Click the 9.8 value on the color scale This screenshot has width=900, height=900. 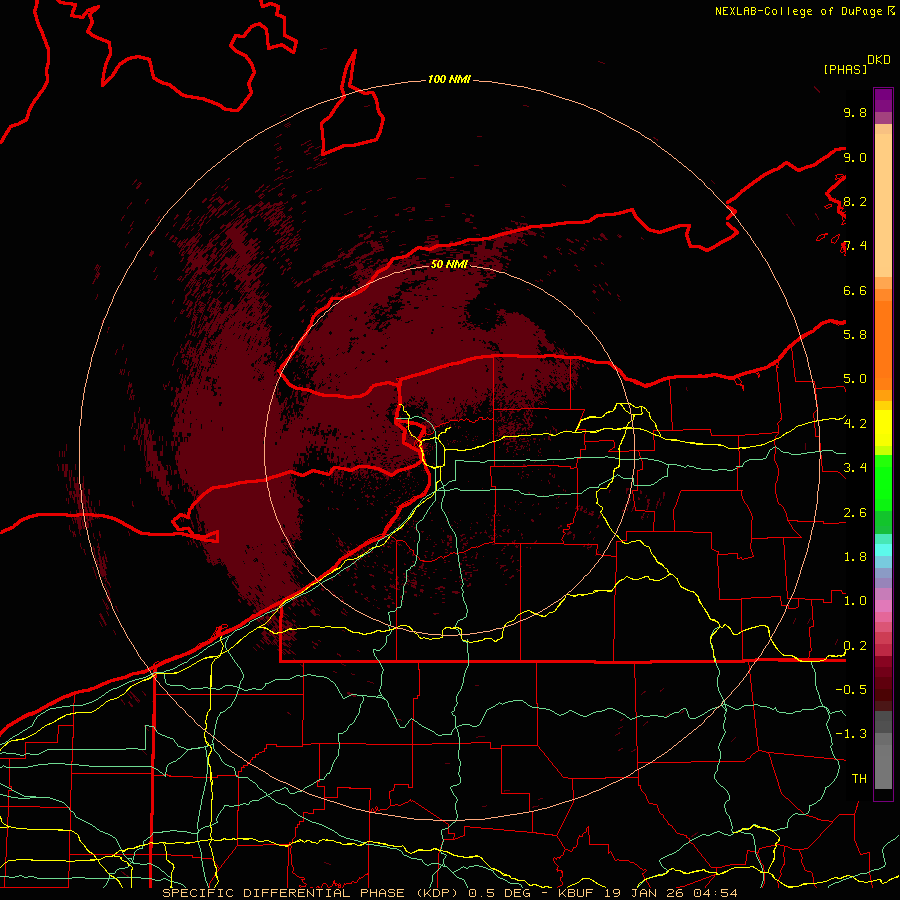pyautogui.click(x=855, y=112)
